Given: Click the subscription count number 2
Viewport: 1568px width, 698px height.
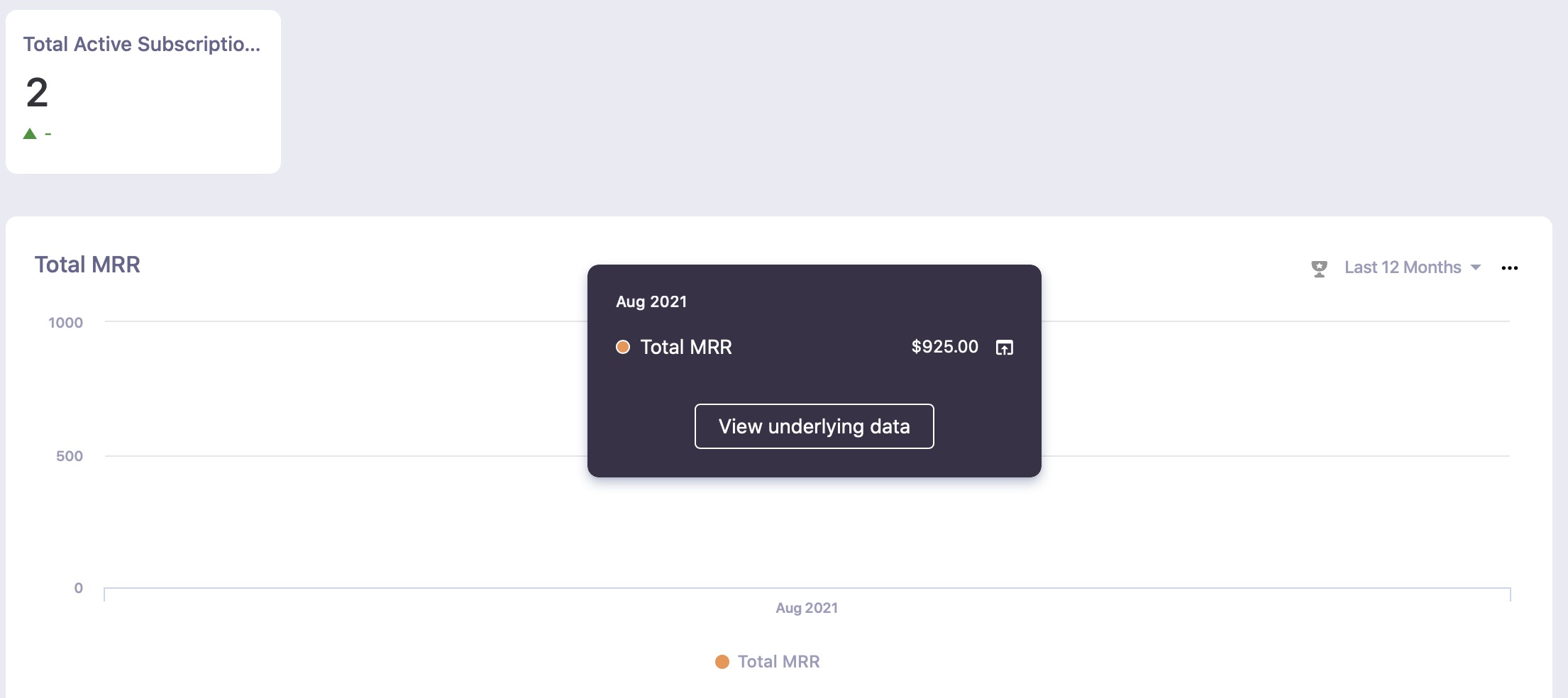Looking at the screenshot, I should 37,92.
